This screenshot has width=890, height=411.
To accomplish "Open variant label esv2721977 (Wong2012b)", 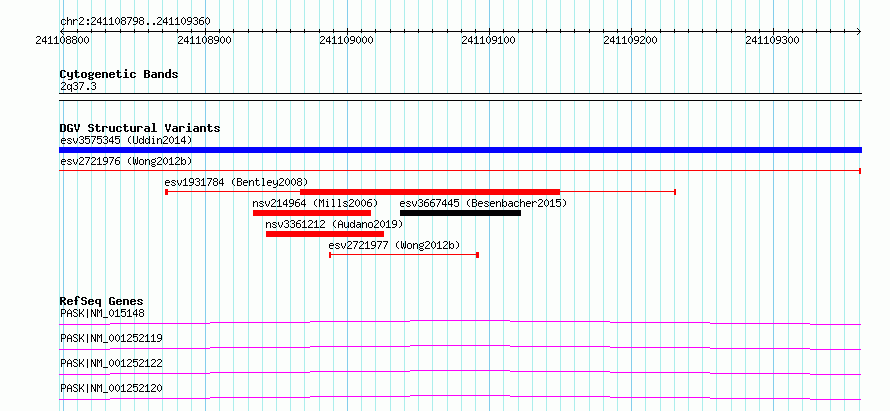I will (x=394, y=245).
